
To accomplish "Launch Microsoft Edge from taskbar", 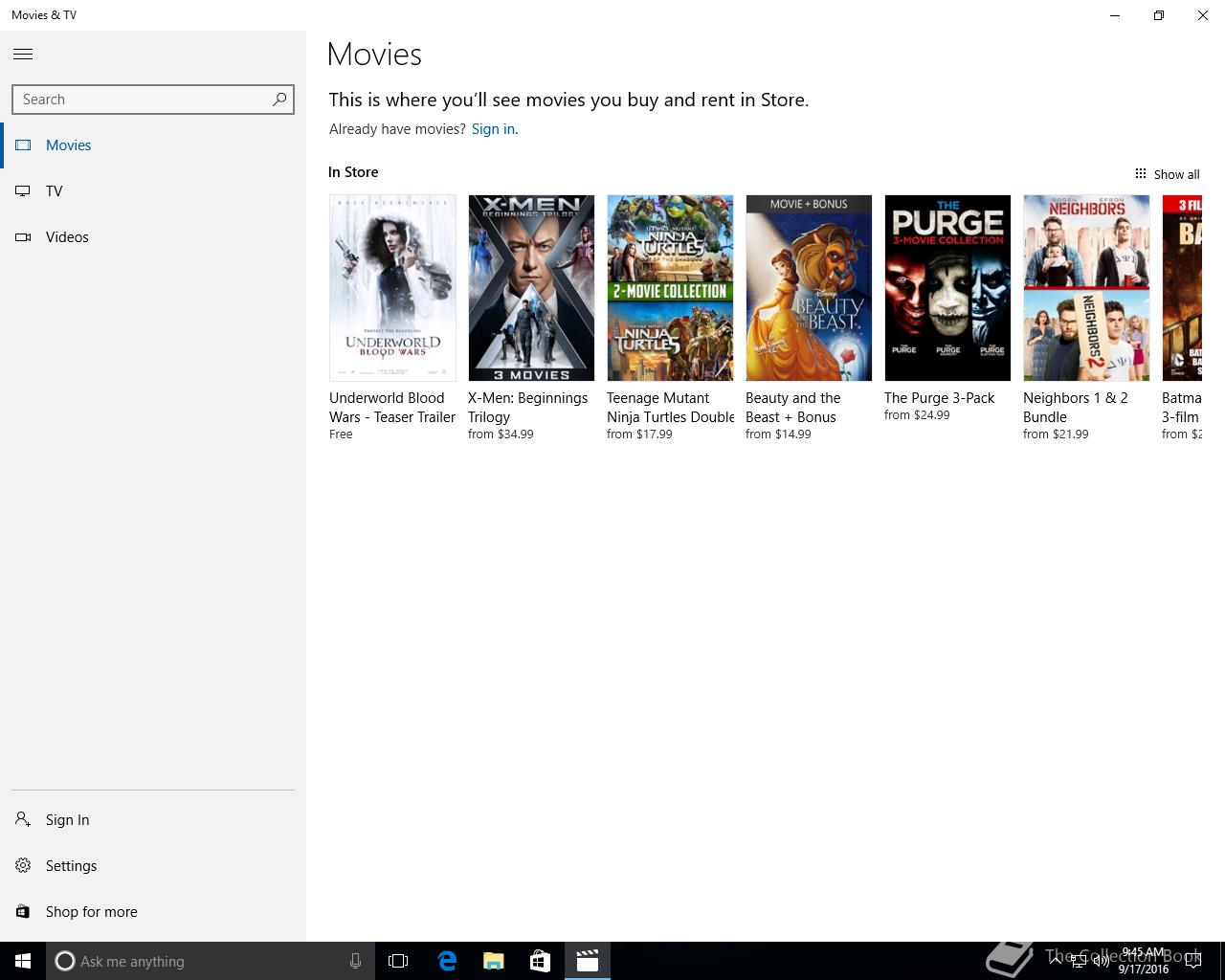I will pyautogui.click(x=447, y=961).
